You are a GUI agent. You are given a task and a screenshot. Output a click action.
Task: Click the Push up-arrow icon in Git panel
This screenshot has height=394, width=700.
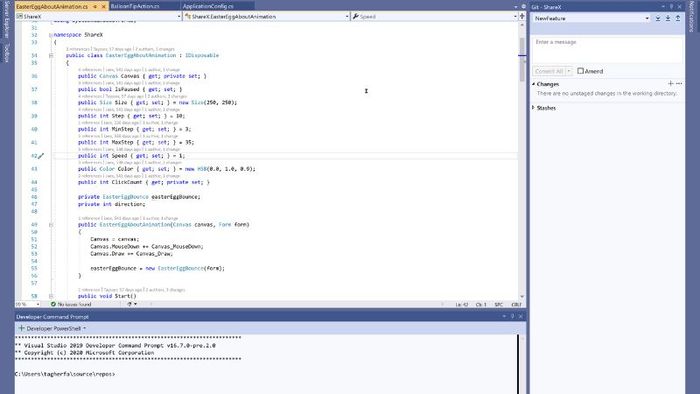tap(678, 18)
